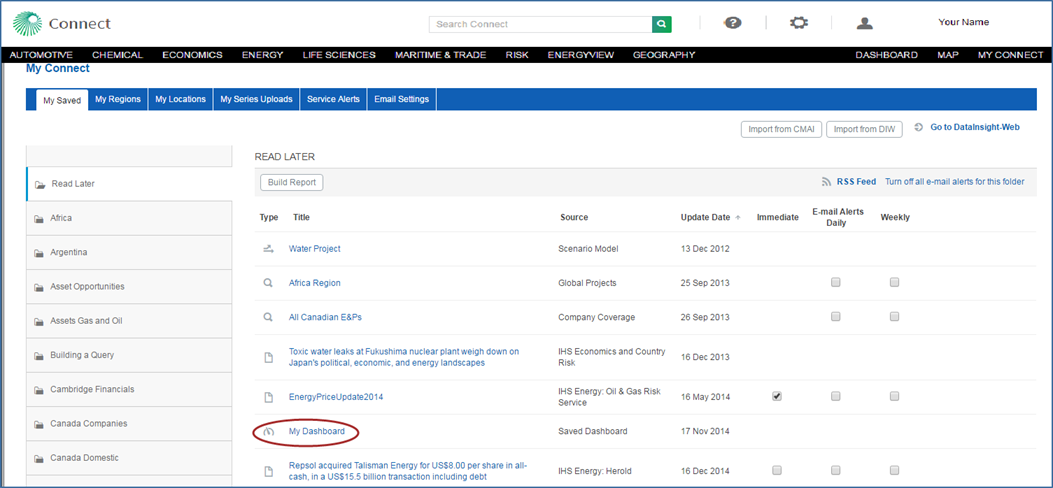This screenshot has width=1053, height=488.
Task: Open the Cambridge Financials folder
Action: click(92, 389)
